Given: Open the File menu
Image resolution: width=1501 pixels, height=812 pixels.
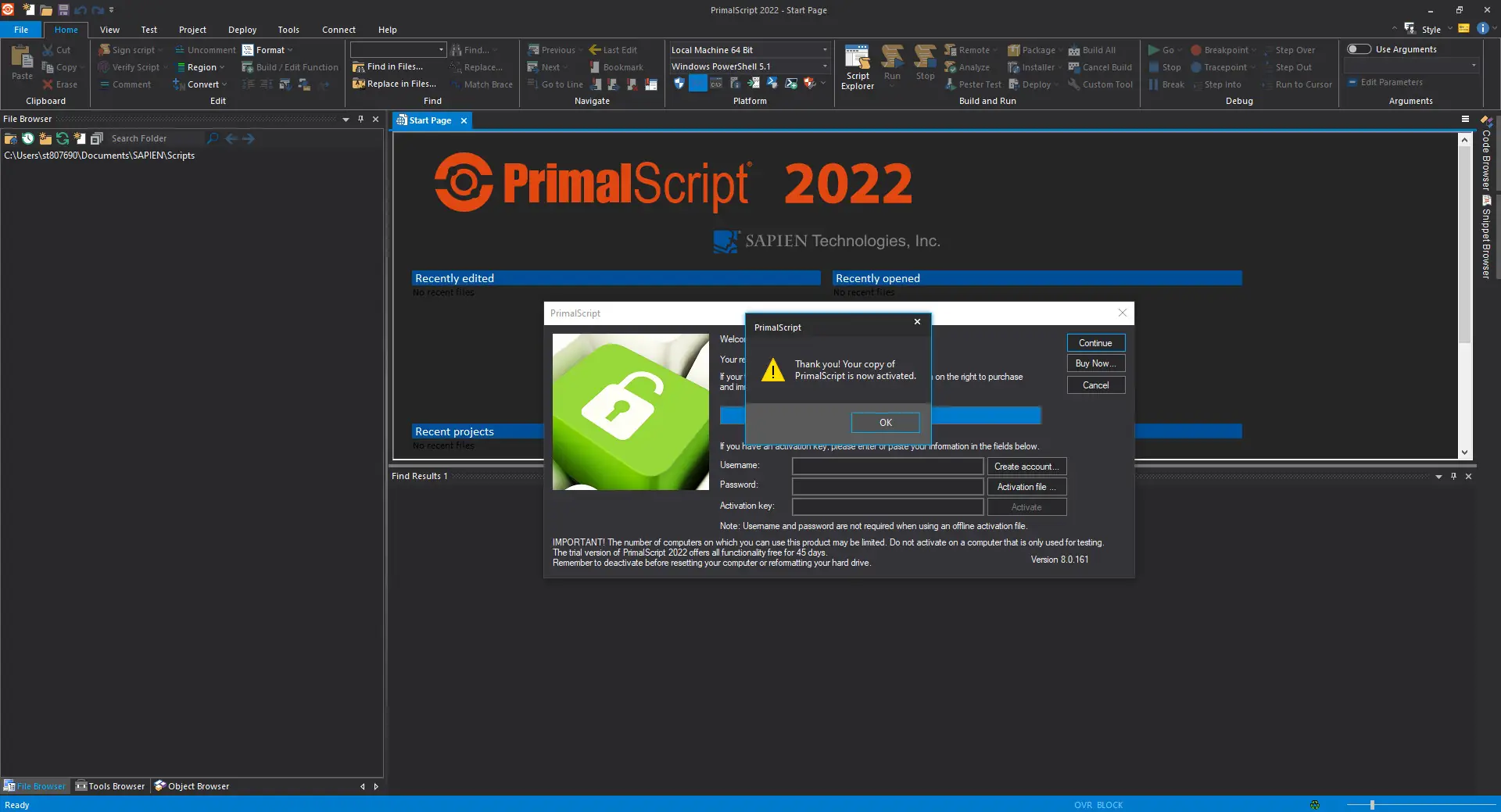Looking at the screenshot, I should pos(21,30).
